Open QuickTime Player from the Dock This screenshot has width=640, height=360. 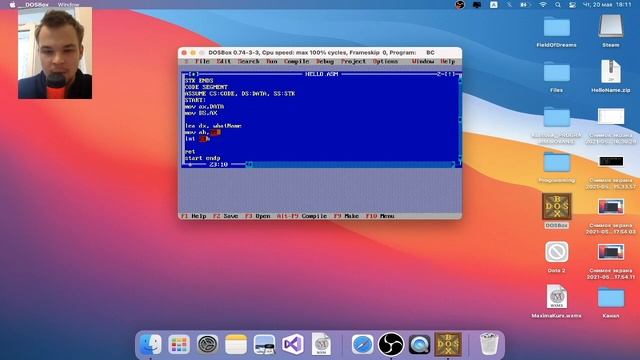coord(419,344)
